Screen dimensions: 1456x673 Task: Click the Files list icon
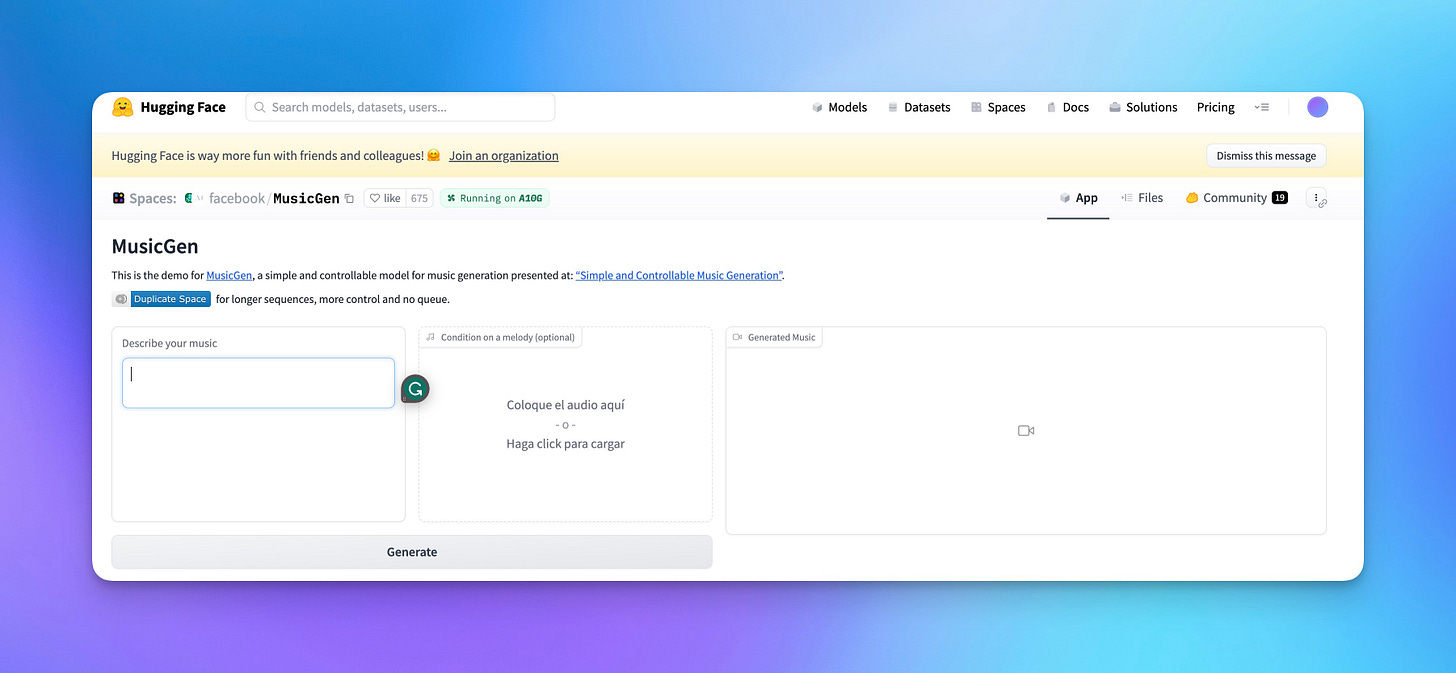[x=1127, y=198]
